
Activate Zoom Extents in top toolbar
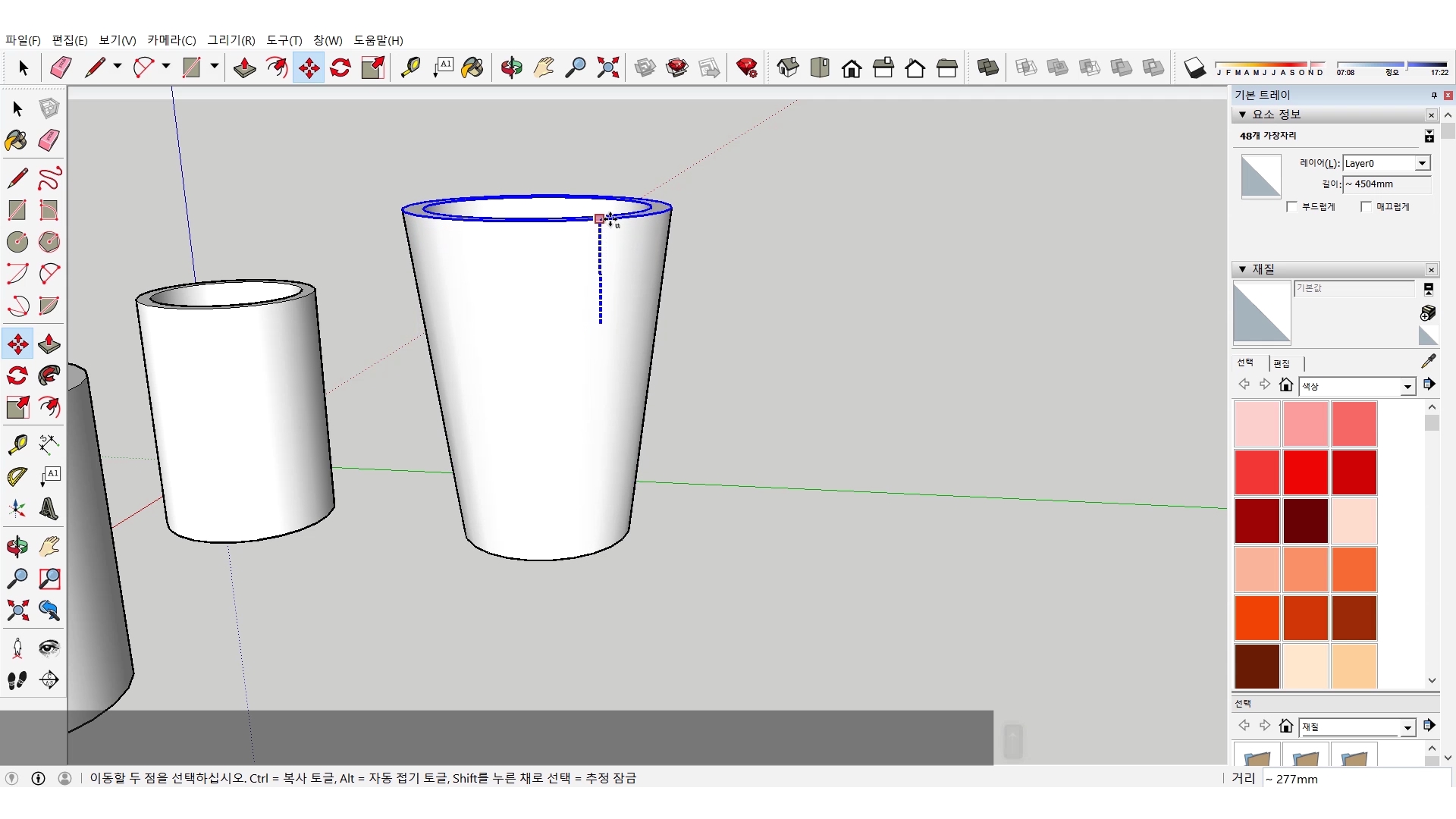tap(607, 67)
